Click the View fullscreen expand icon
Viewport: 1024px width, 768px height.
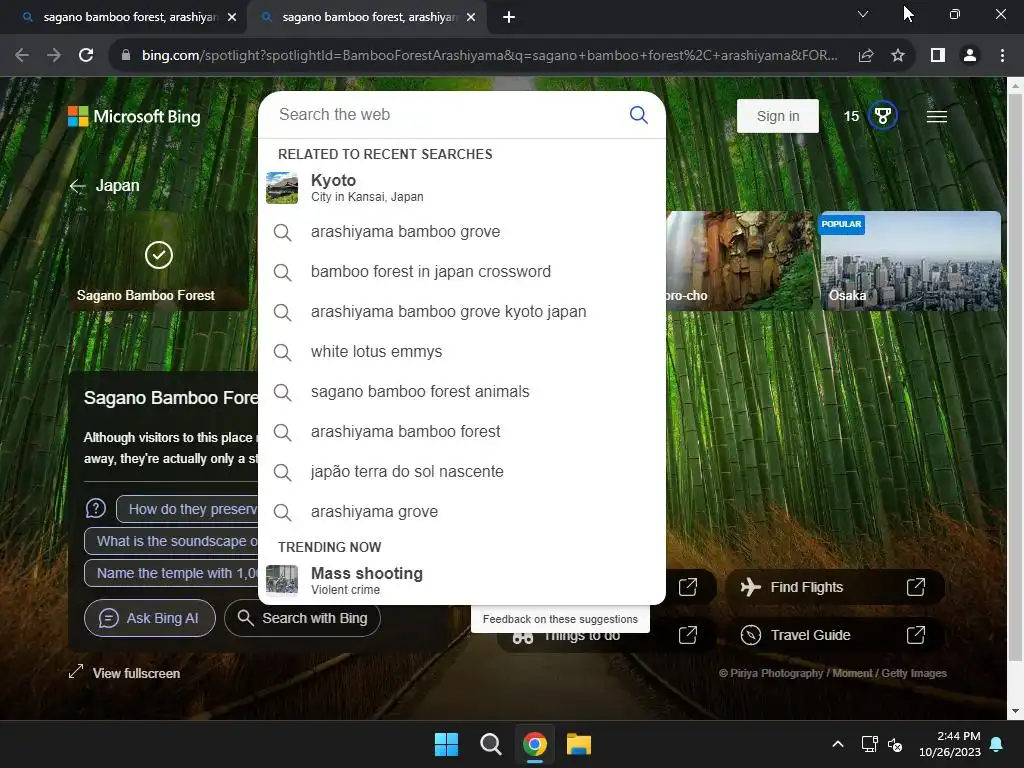[x=76, y=671]
